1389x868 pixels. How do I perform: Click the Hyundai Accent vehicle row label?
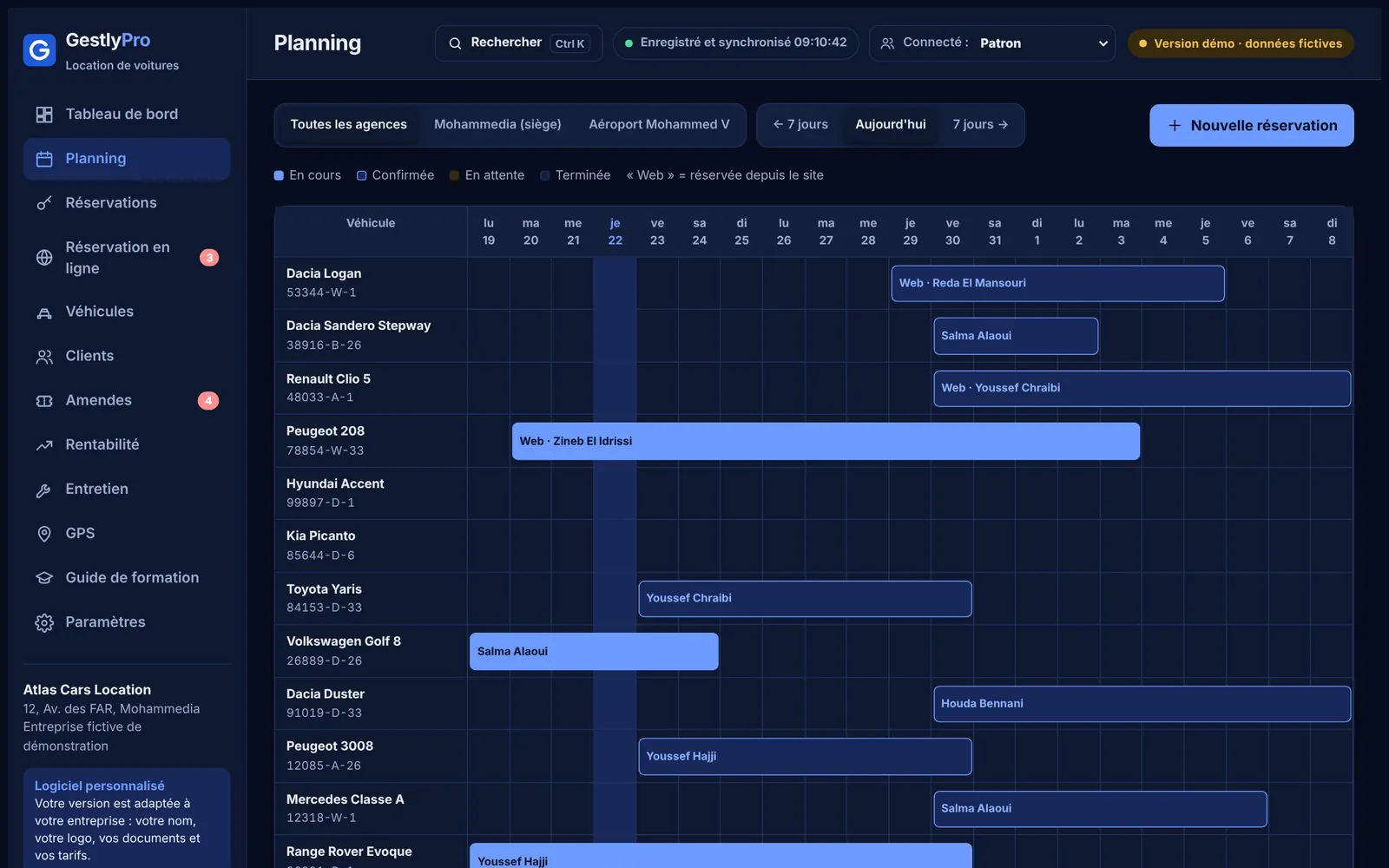pyautogui.click(x=371, y=493)
